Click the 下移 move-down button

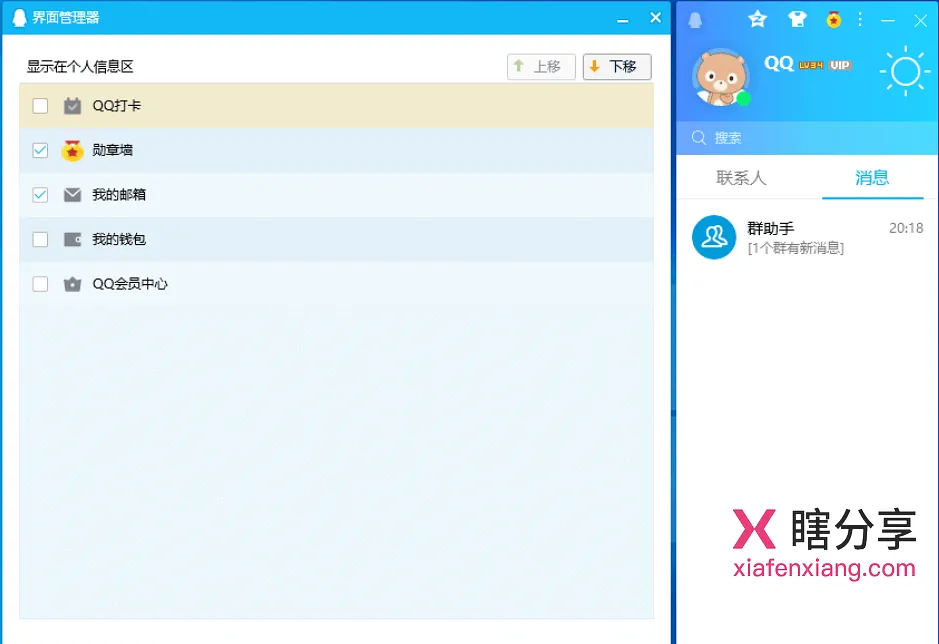point(617,66)
